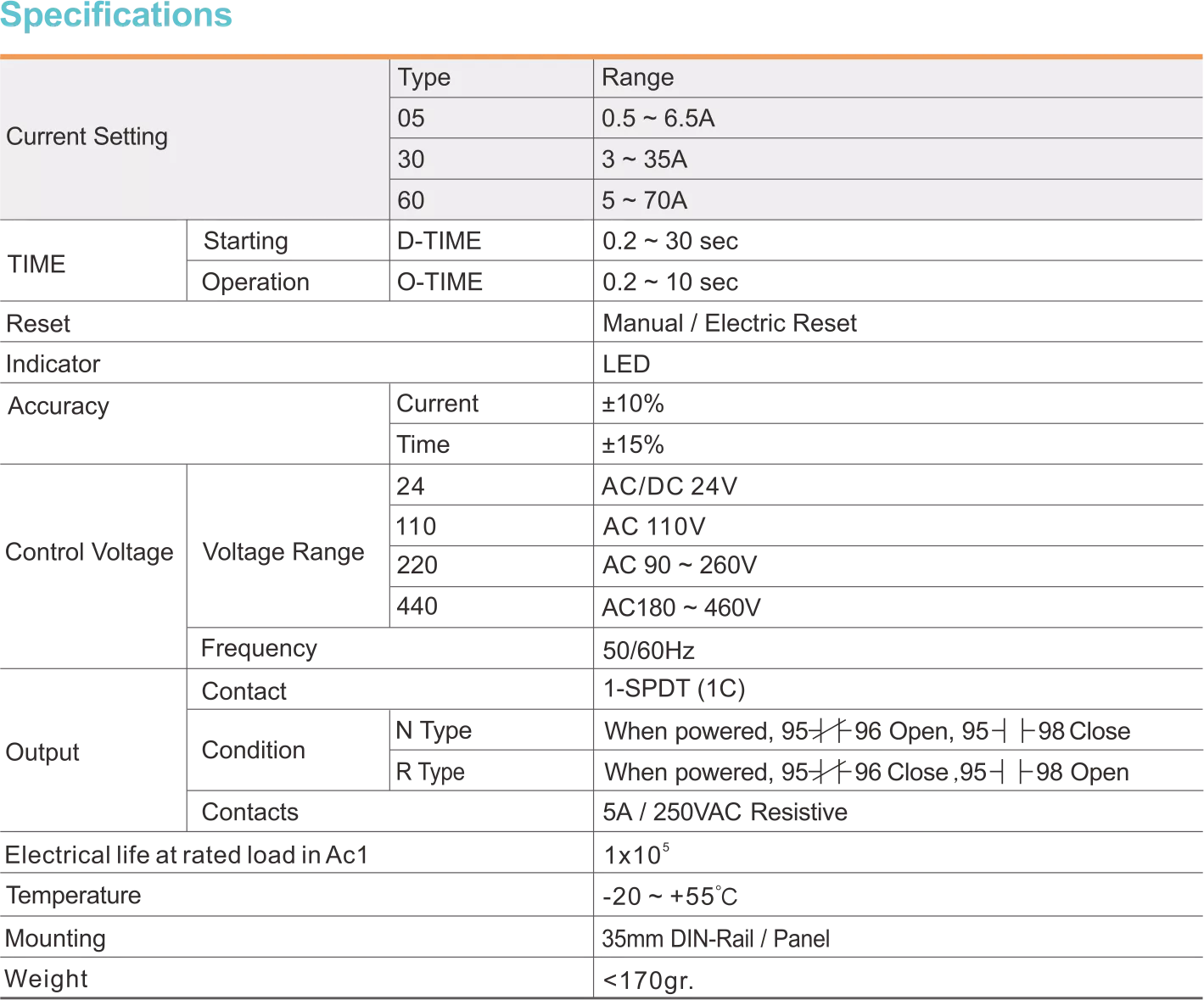The height and width of the screenshot is (1000, 1204).
Task: Click the 3 ~ 35A range value
Action: pos(644,159)
